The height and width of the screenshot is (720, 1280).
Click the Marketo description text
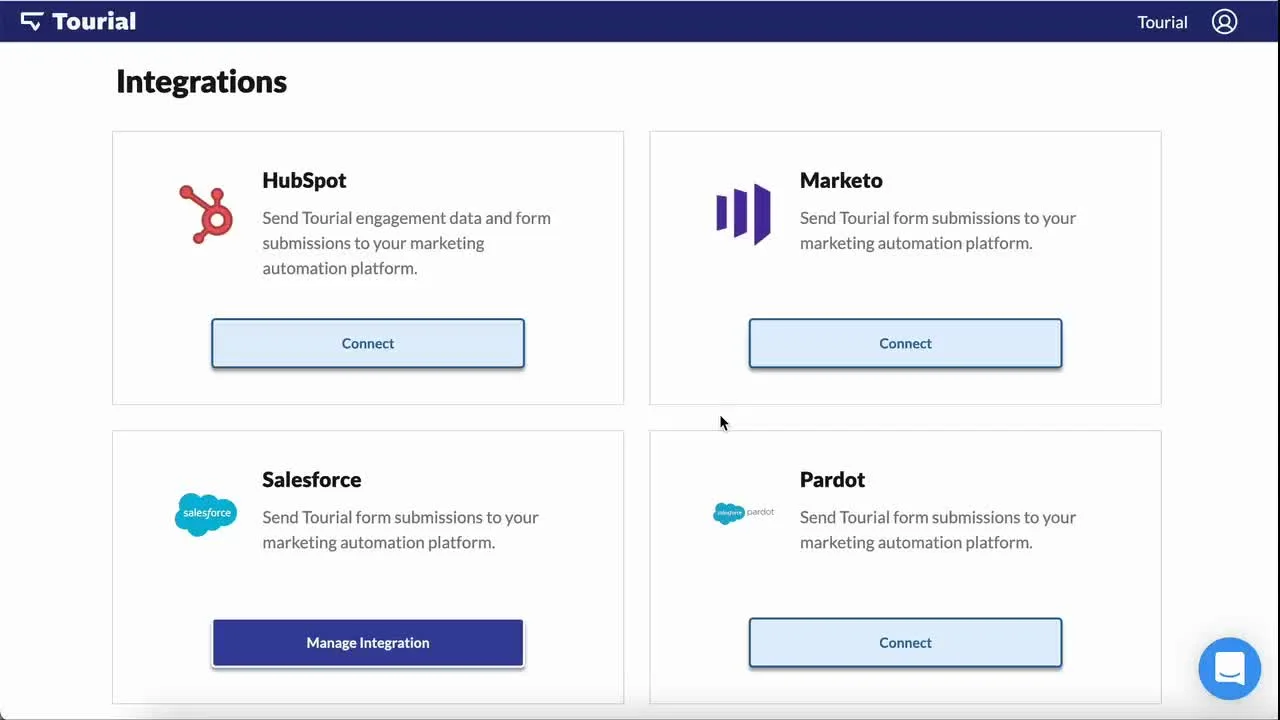[938, 230]
